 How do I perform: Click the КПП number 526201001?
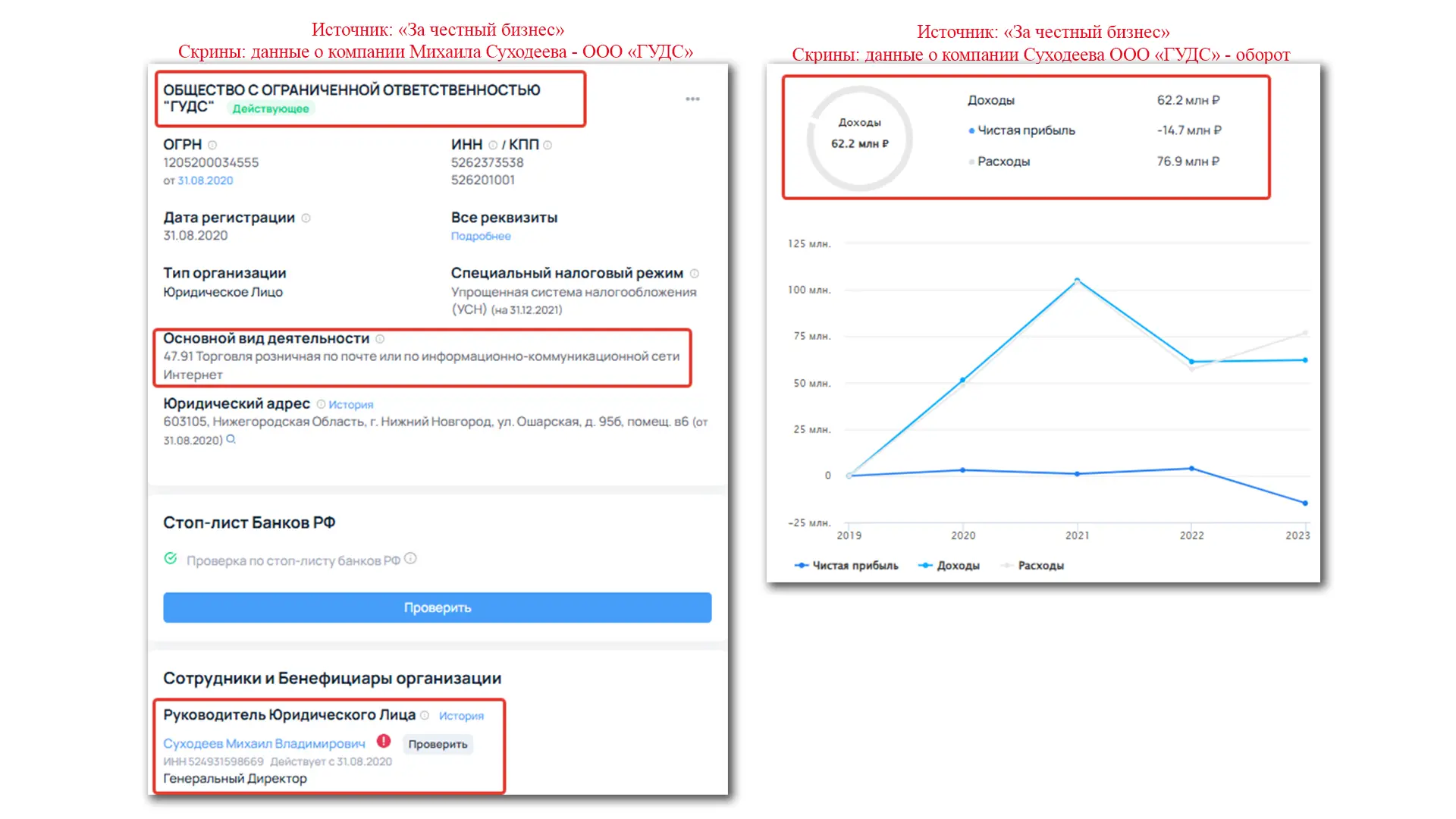pos(483,180)
